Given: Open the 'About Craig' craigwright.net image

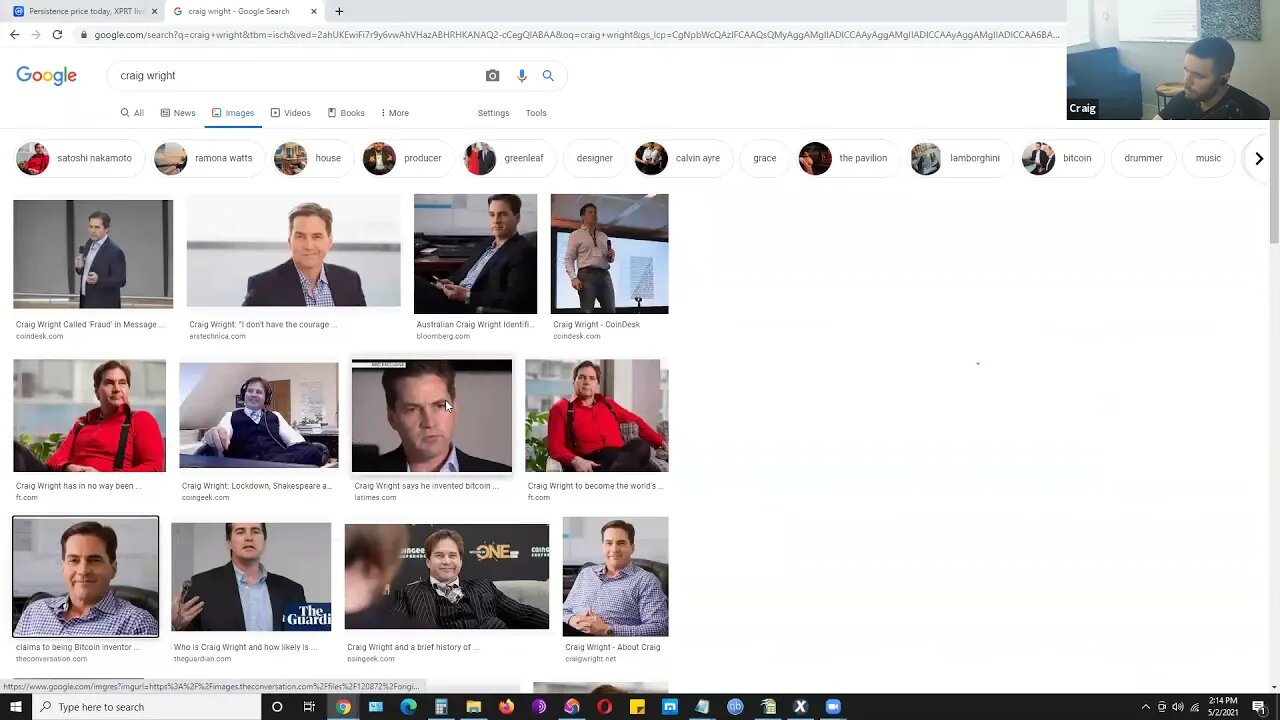Looking at the screenshot, I should point(615,577).
